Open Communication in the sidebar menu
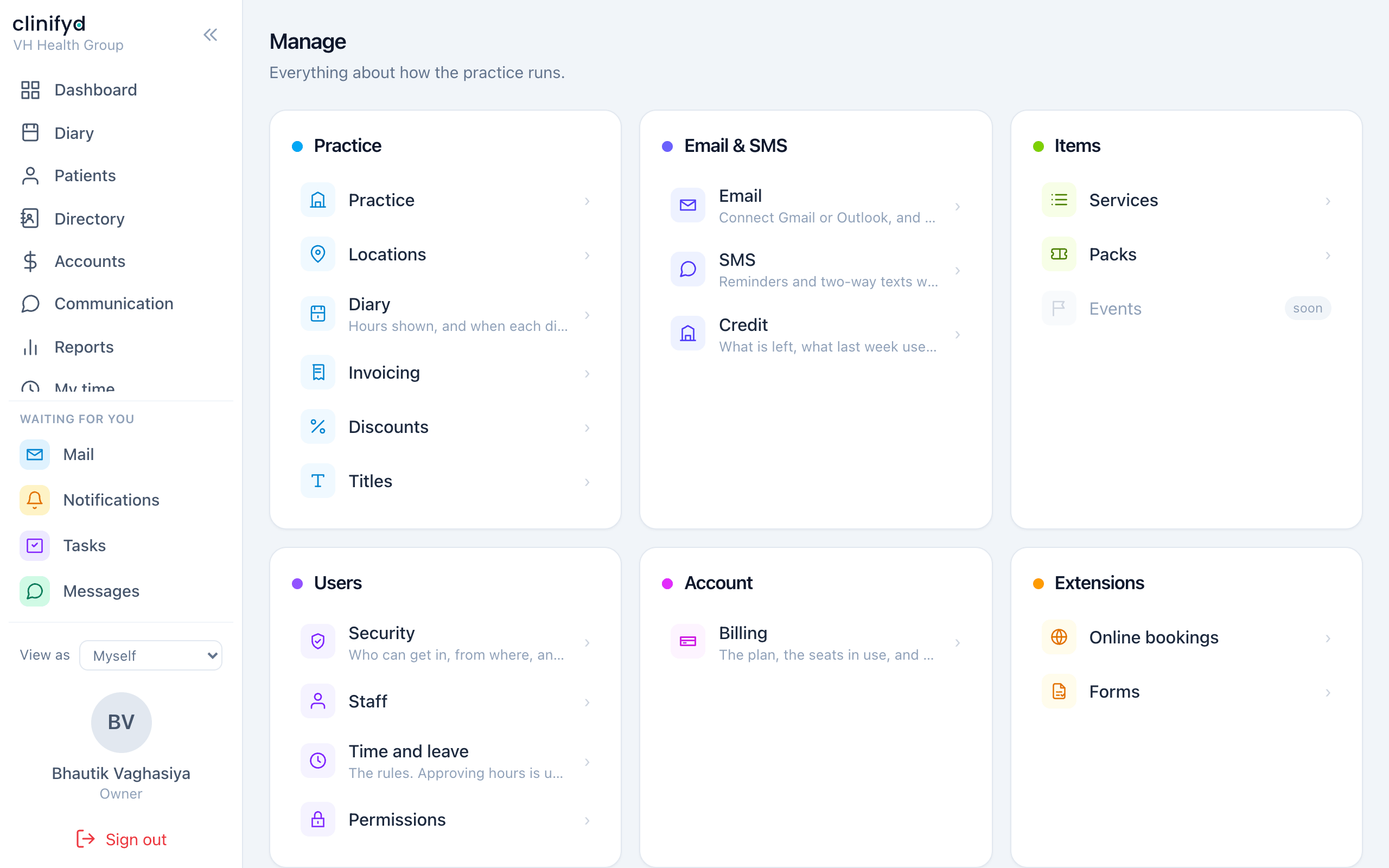The width and height of the screenshot is (1389, 868). coord(121,304)
